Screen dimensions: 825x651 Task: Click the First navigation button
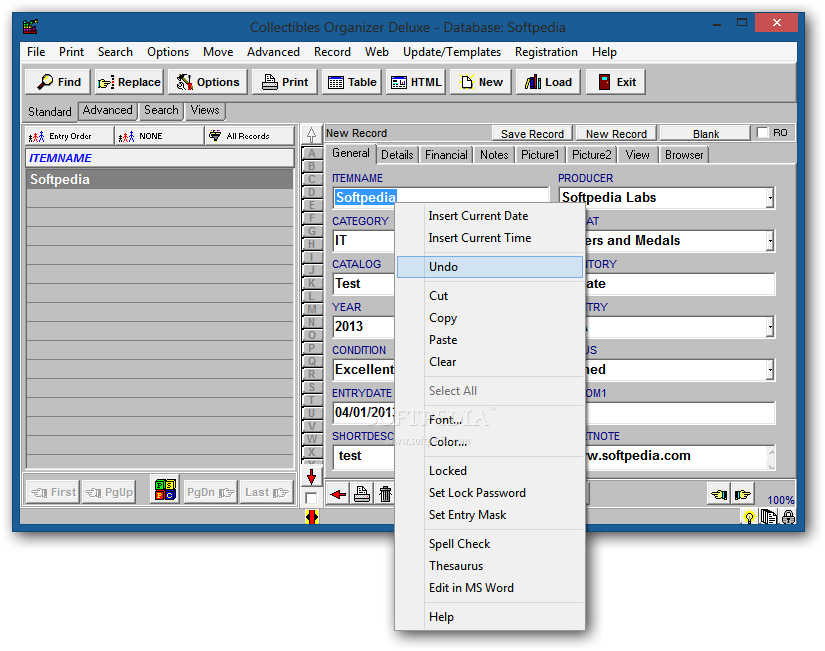pyautogui.click(x=53, y=492)
